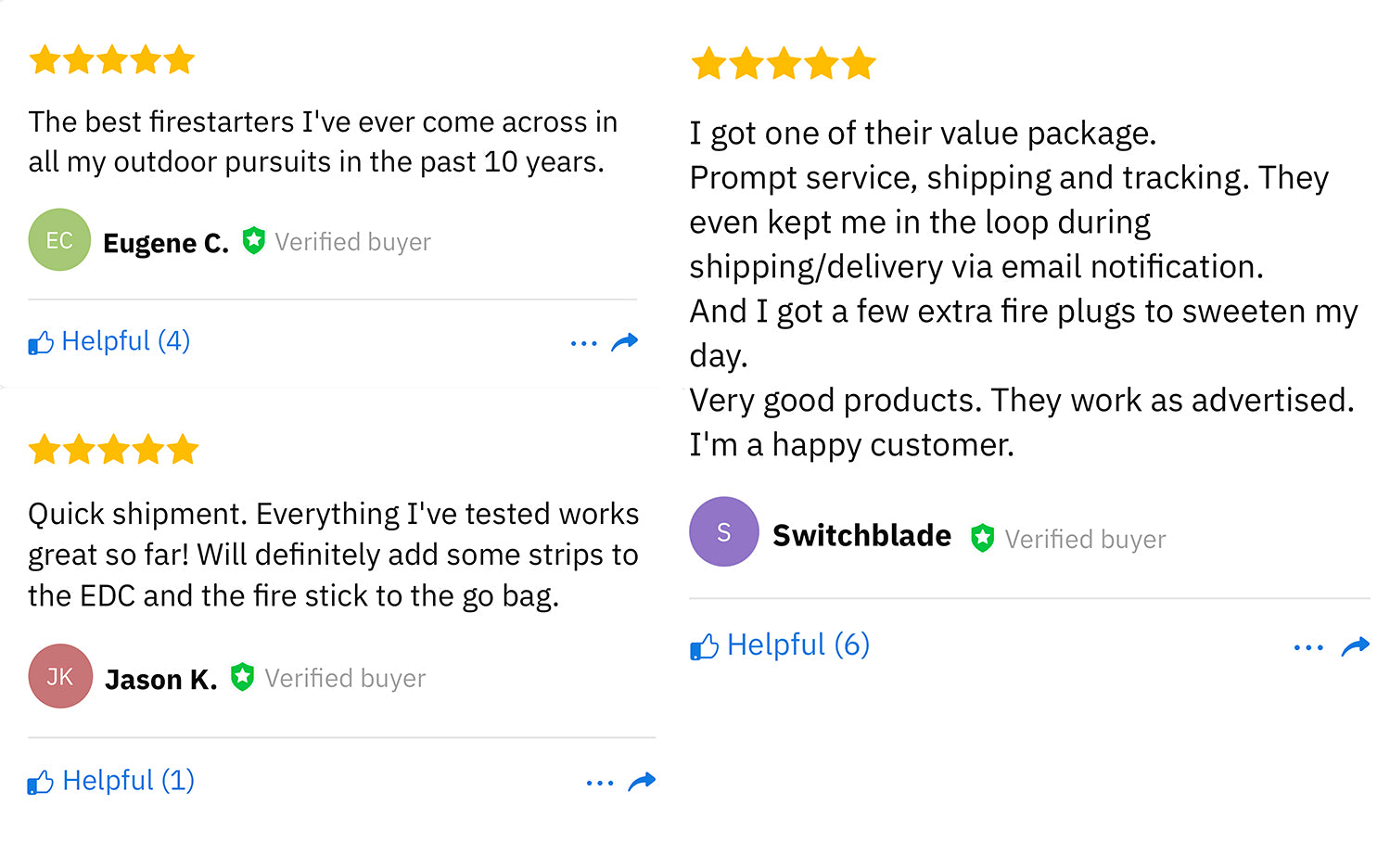Viewport: 1390px width, 868px height.
Task: Click Switchblade's green verified badge icon
Action: (x=982, y=538)
